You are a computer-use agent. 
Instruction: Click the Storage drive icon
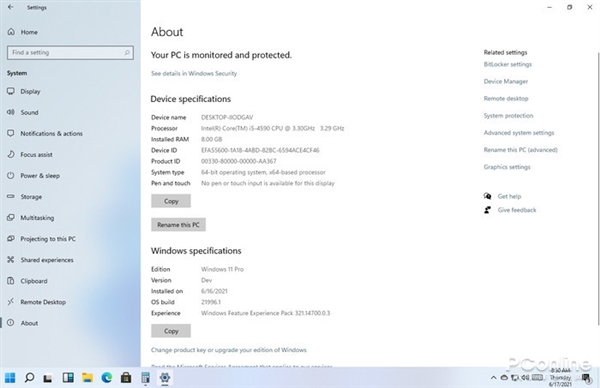11,196
